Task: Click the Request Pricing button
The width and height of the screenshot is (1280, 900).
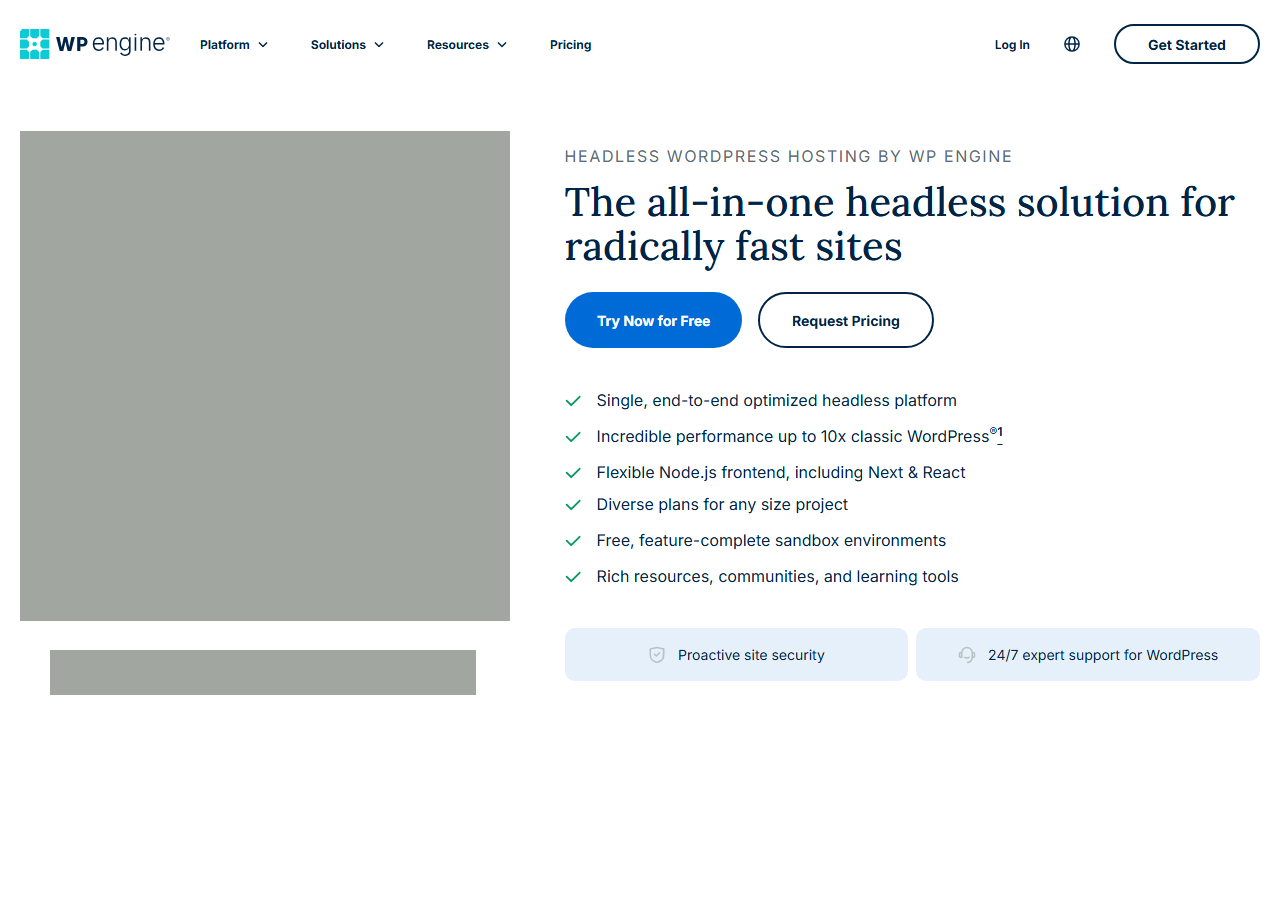Action: pos(846,320)
